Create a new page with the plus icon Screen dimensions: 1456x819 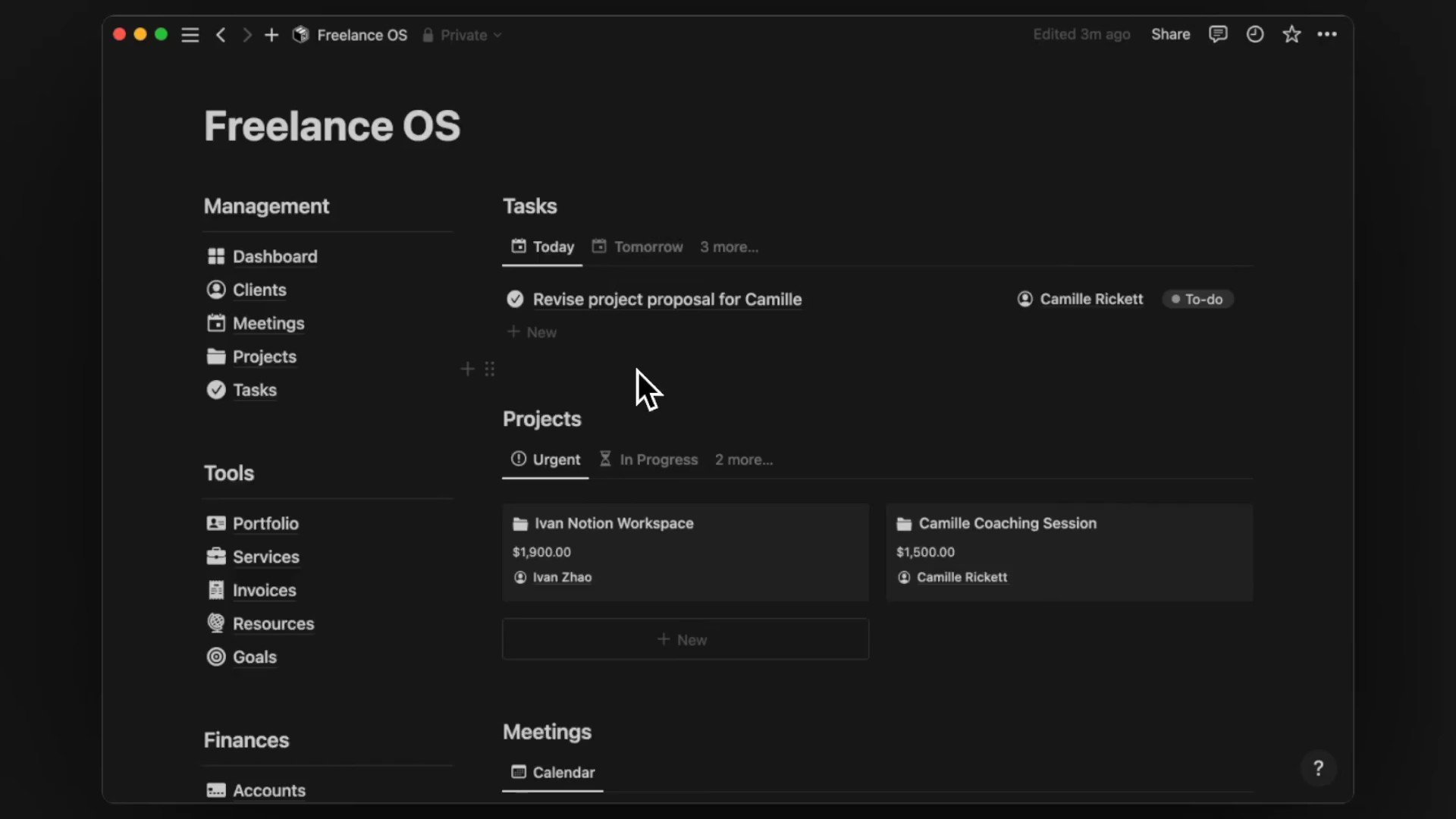tap(271, 35)
